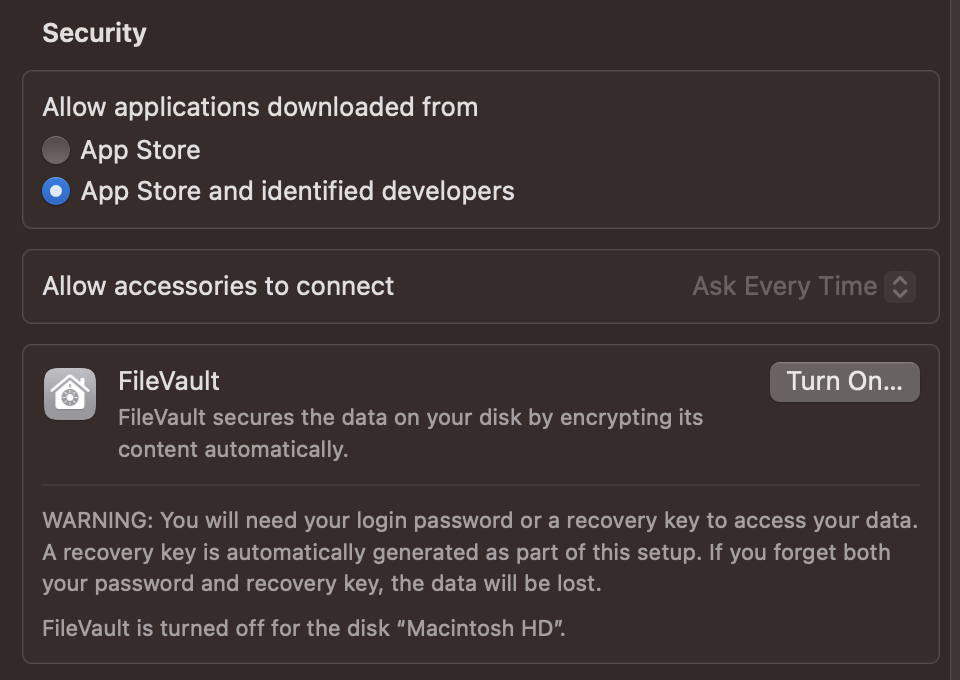This screenshot has width=960, height=680.
Task: Click "content automatically." in the FileVault description
Action: coord(233,449)
